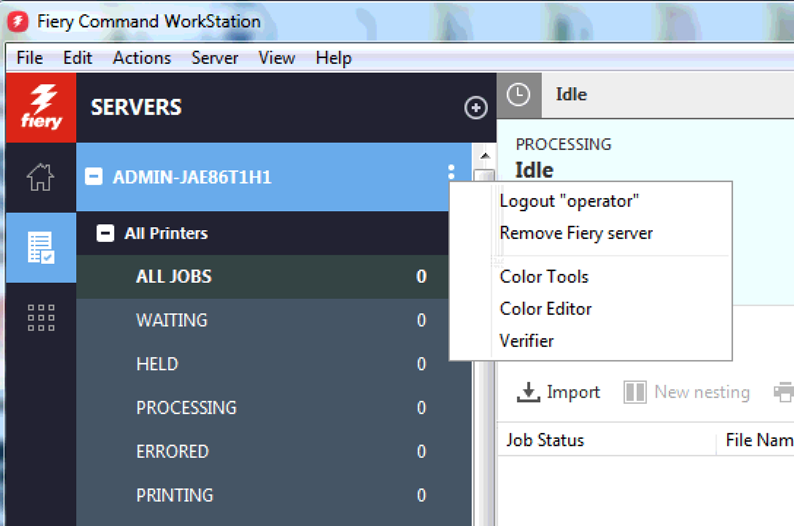Sort by Job Status column header
794x526 pixels.
545,440
